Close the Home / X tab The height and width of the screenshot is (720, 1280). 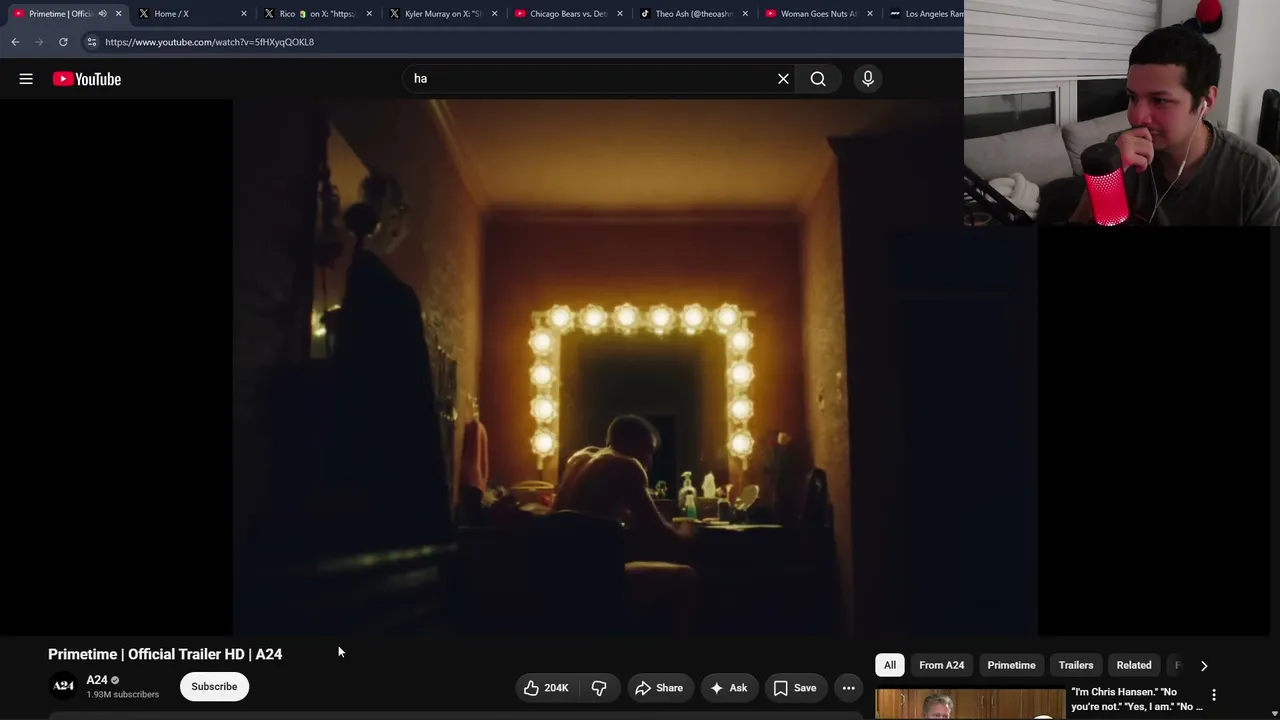click(243, 14)
